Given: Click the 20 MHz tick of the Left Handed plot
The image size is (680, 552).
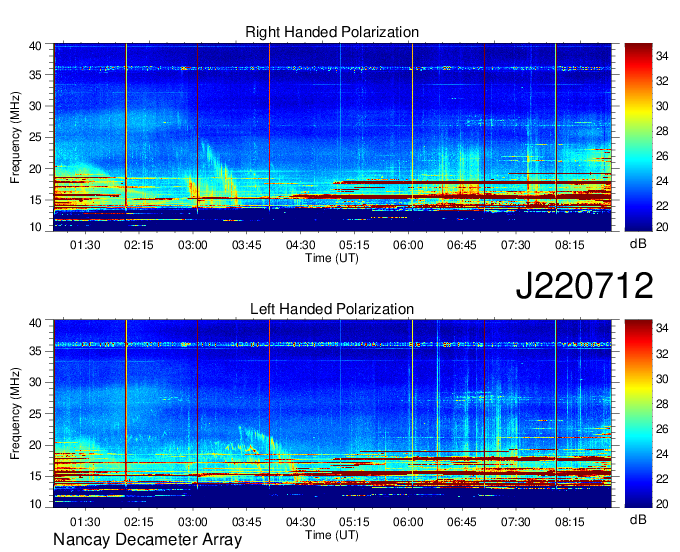Looking at the screenshot, I should [35, 445].
